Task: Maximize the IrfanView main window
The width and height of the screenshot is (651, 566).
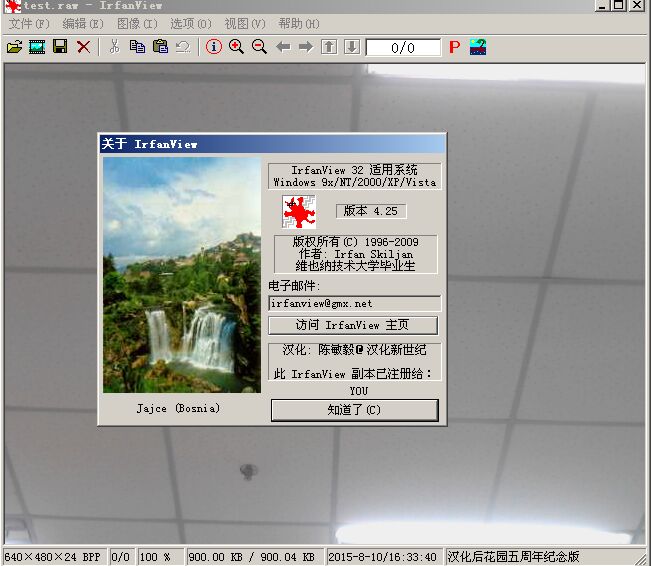Action: coord(619,5)
